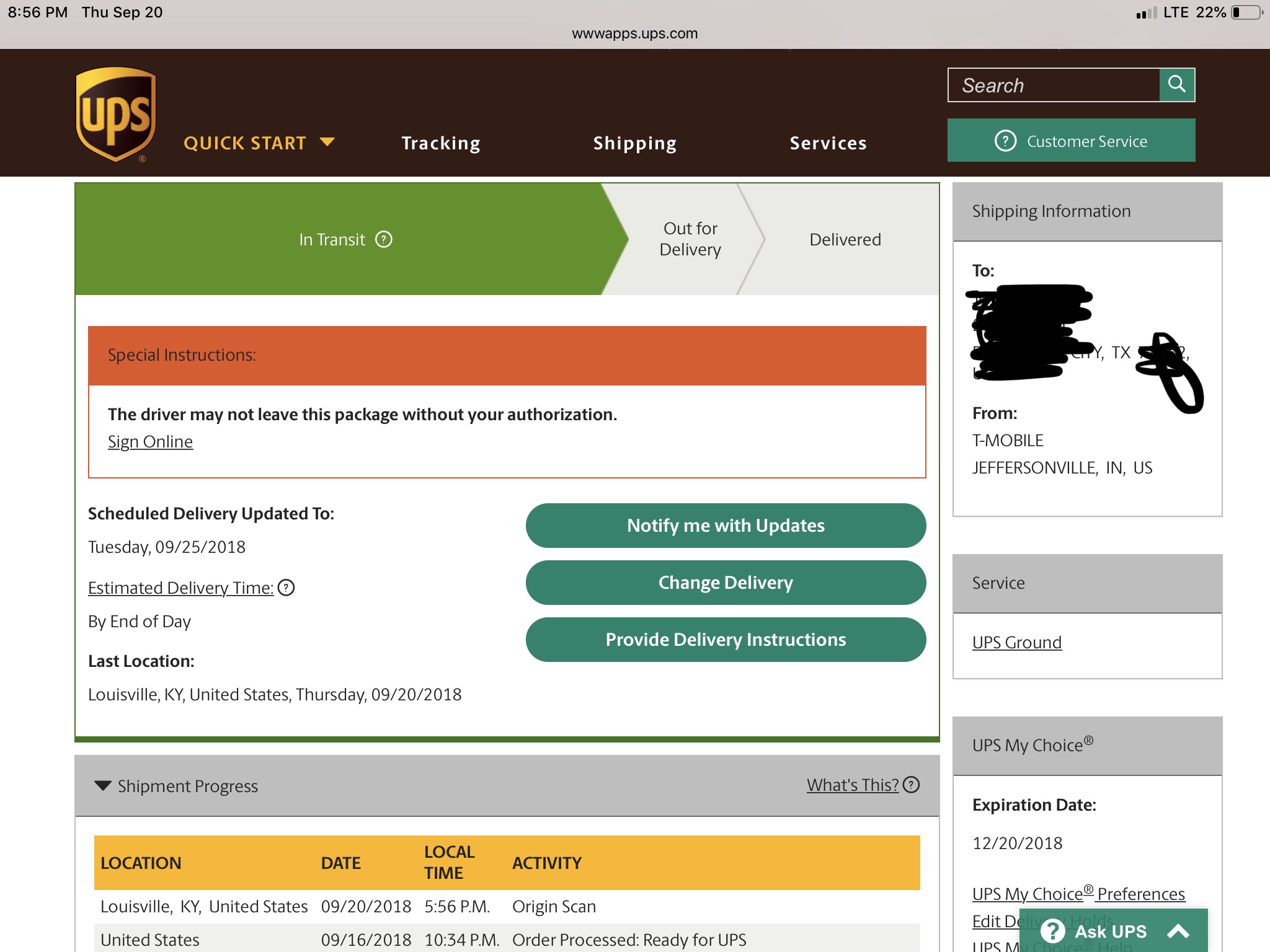Viewport: 1270px width, 952px height.
Task: Click Louisville, KY last location text
Action: click(x=275, y=694)
